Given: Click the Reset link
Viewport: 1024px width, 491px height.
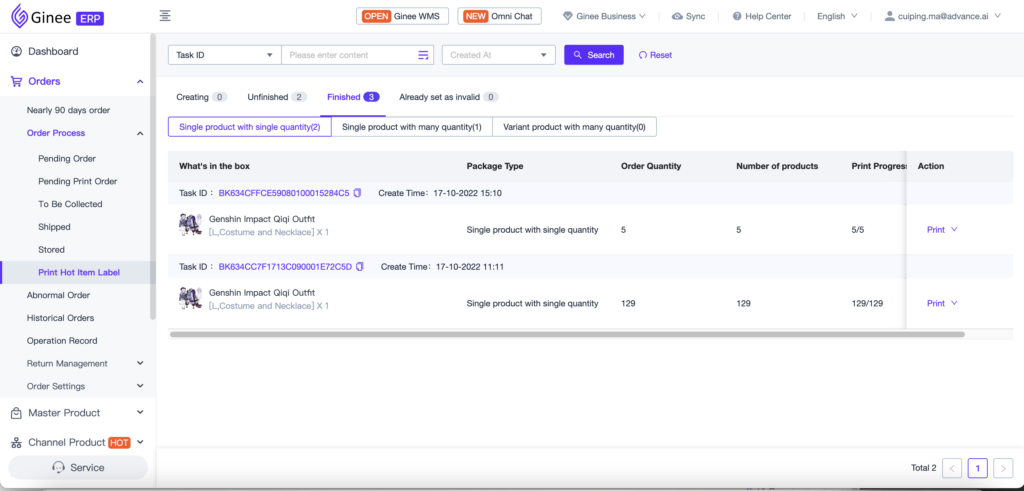Looking at the screenshot, I should click(x=655, y=55).
